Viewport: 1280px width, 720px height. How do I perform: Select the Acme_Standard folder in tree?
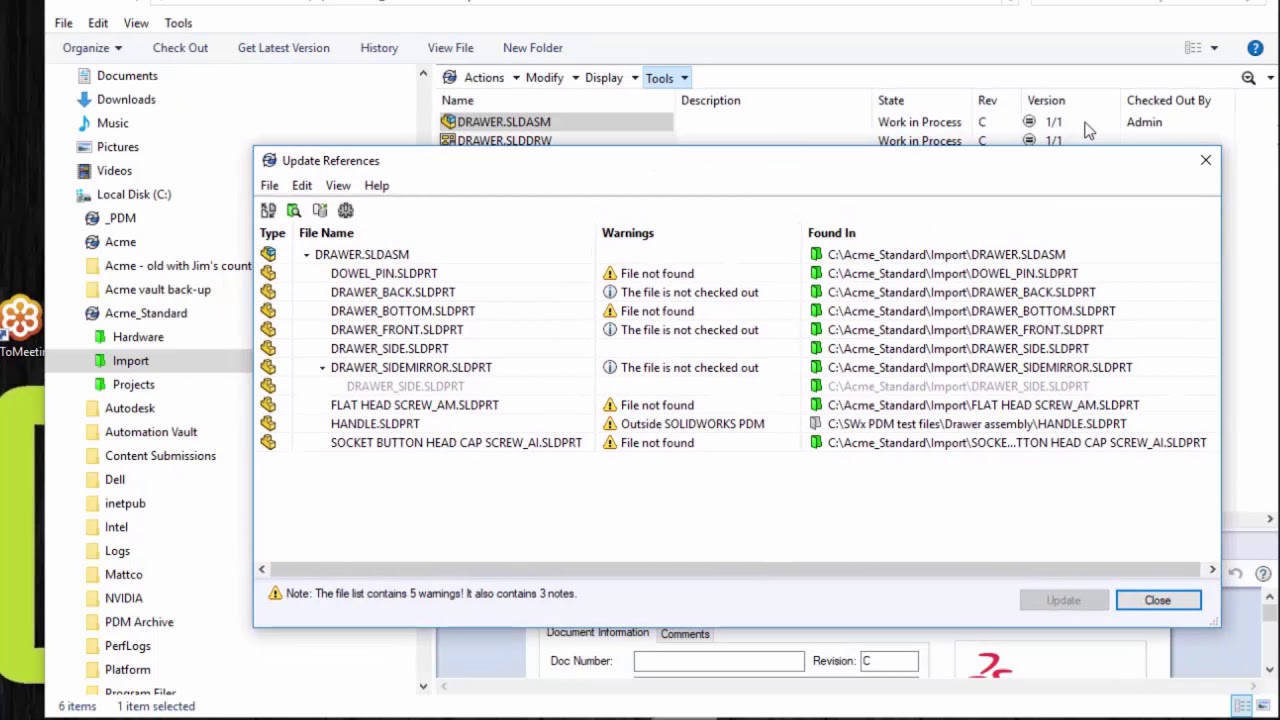pos(146,313)
